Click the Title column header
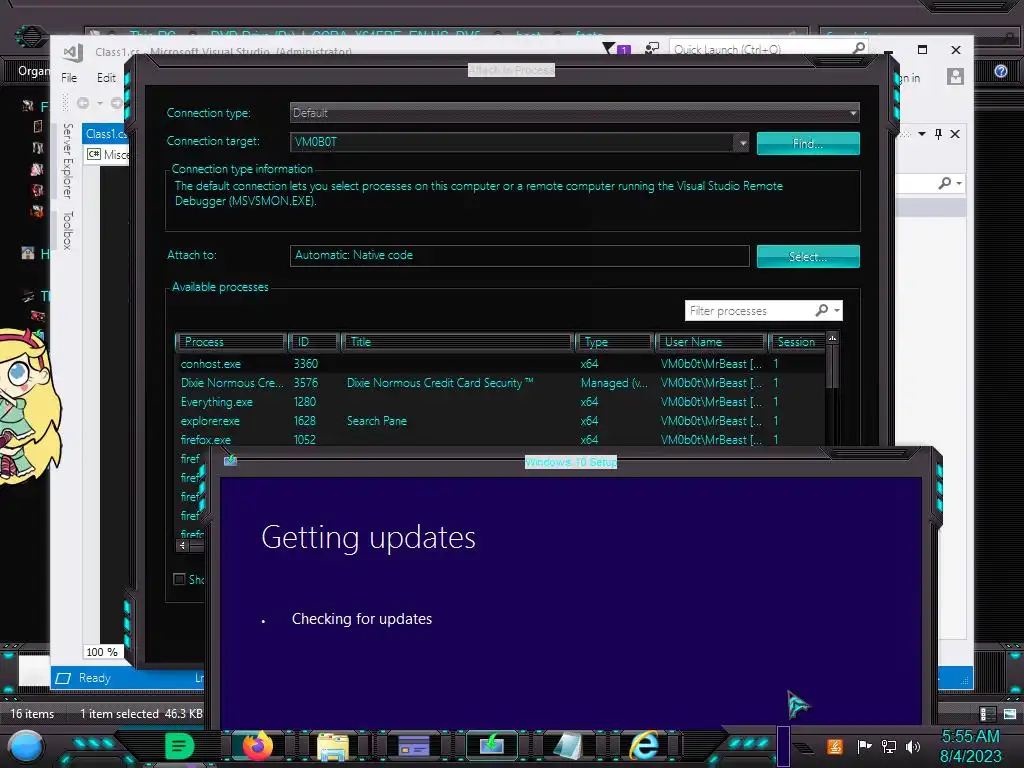Screen dimensions: 1024x768 coord(457,342)
